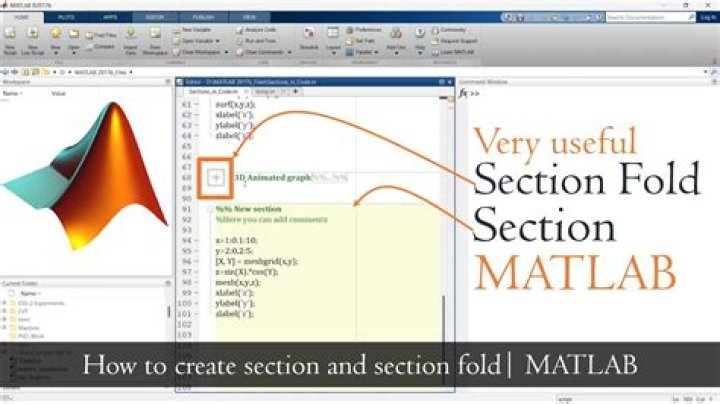720x404 pixels.
Task: Click Analyze Code in toolstrip
Action: (x=256, y=30)
